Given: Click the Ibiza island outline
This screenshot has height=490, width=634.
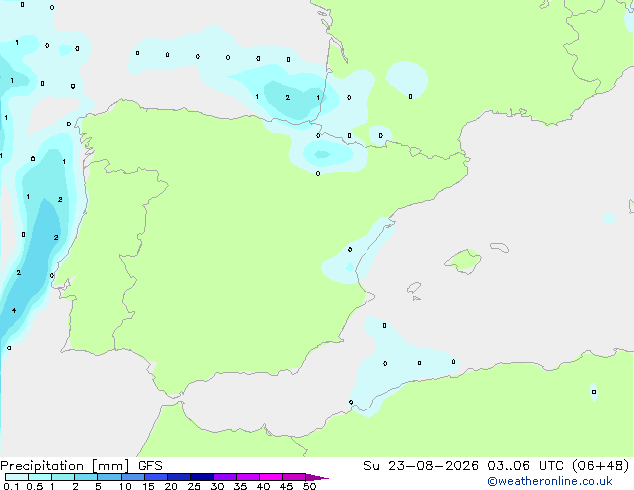Looking at the screenshot, I should tap(414, 288).
